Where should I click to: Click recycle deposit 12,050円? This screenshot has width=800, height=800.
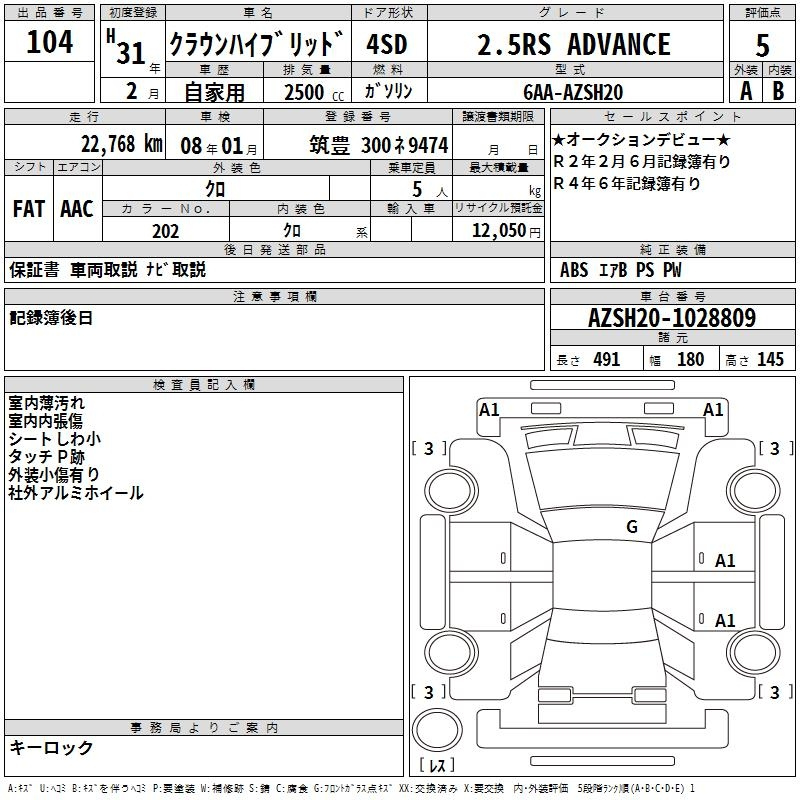click(506, 231)
